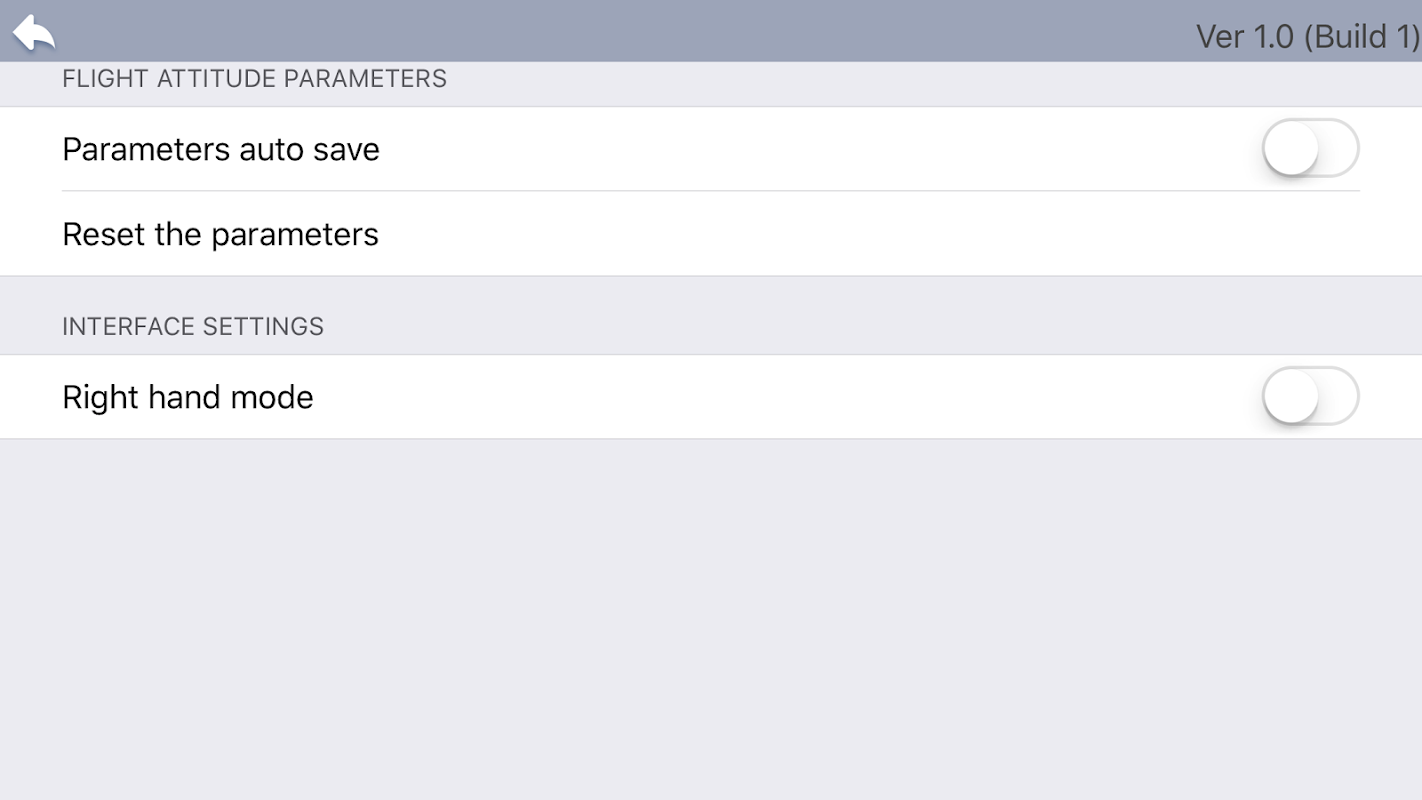Image resolution: width=1422 pixels, height=800 pixels.
Task: Click the FLIGHT ATTITUDE PARAMETERS section header
Action: [254, 79]
